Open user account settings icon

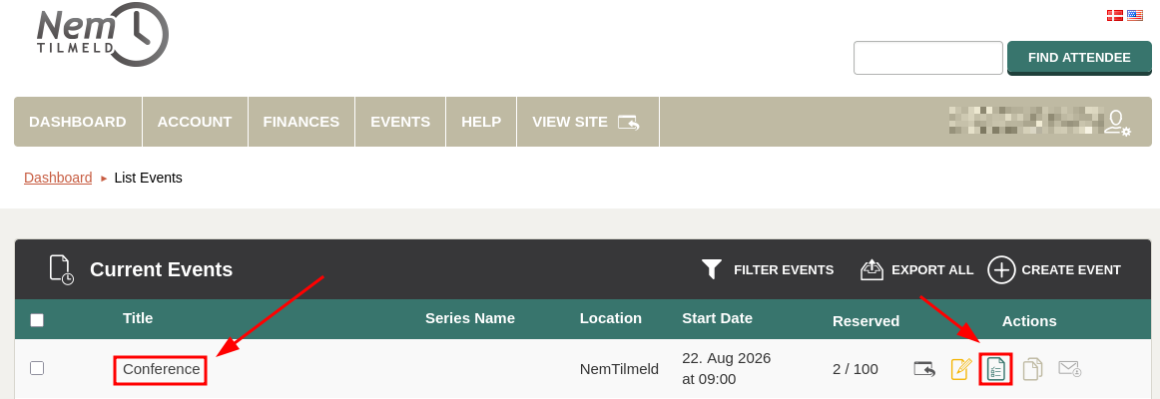(x=1117, y=121)
